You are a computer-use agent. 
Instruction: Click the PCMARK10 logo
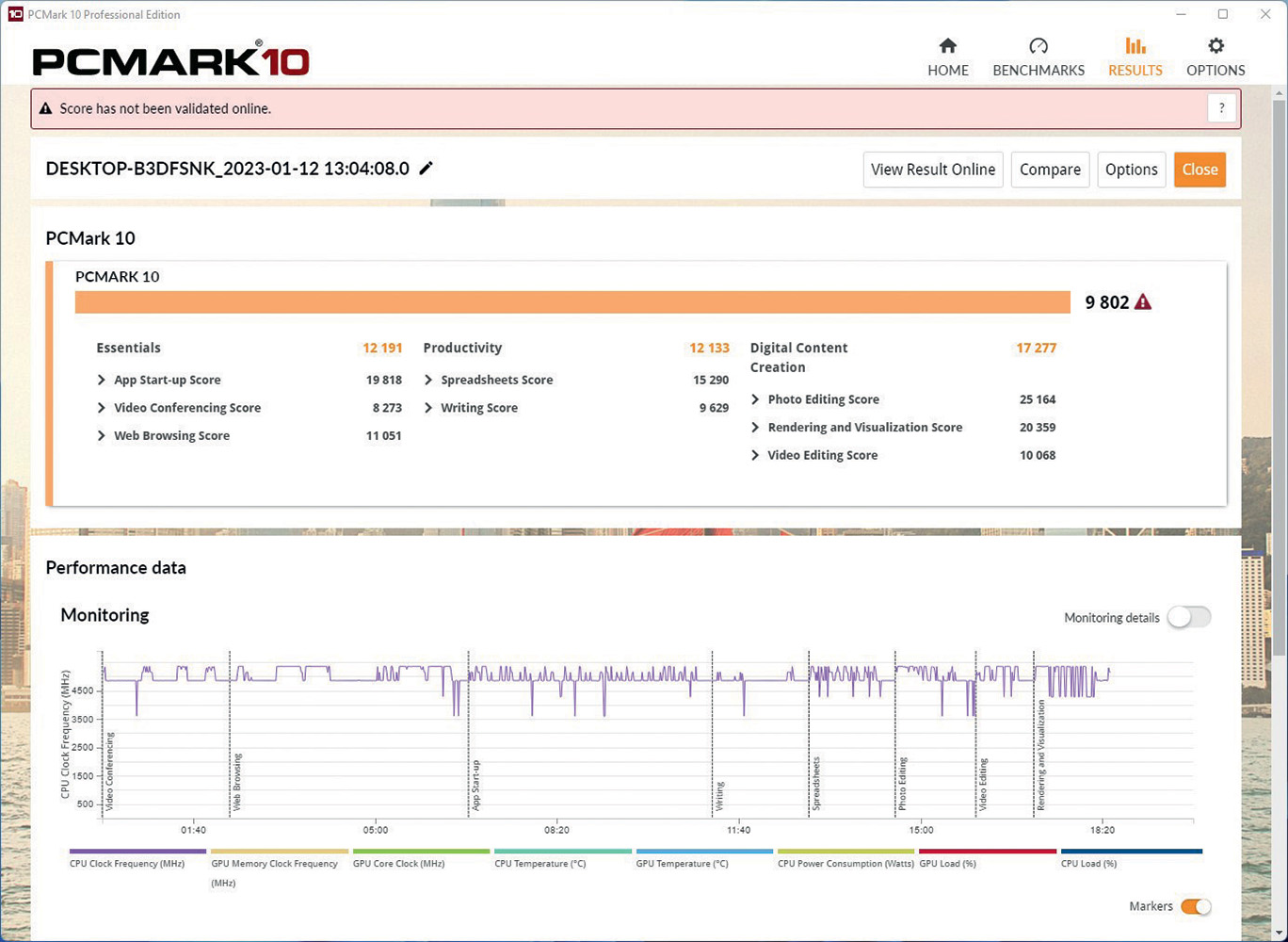[x=170, y=61]
